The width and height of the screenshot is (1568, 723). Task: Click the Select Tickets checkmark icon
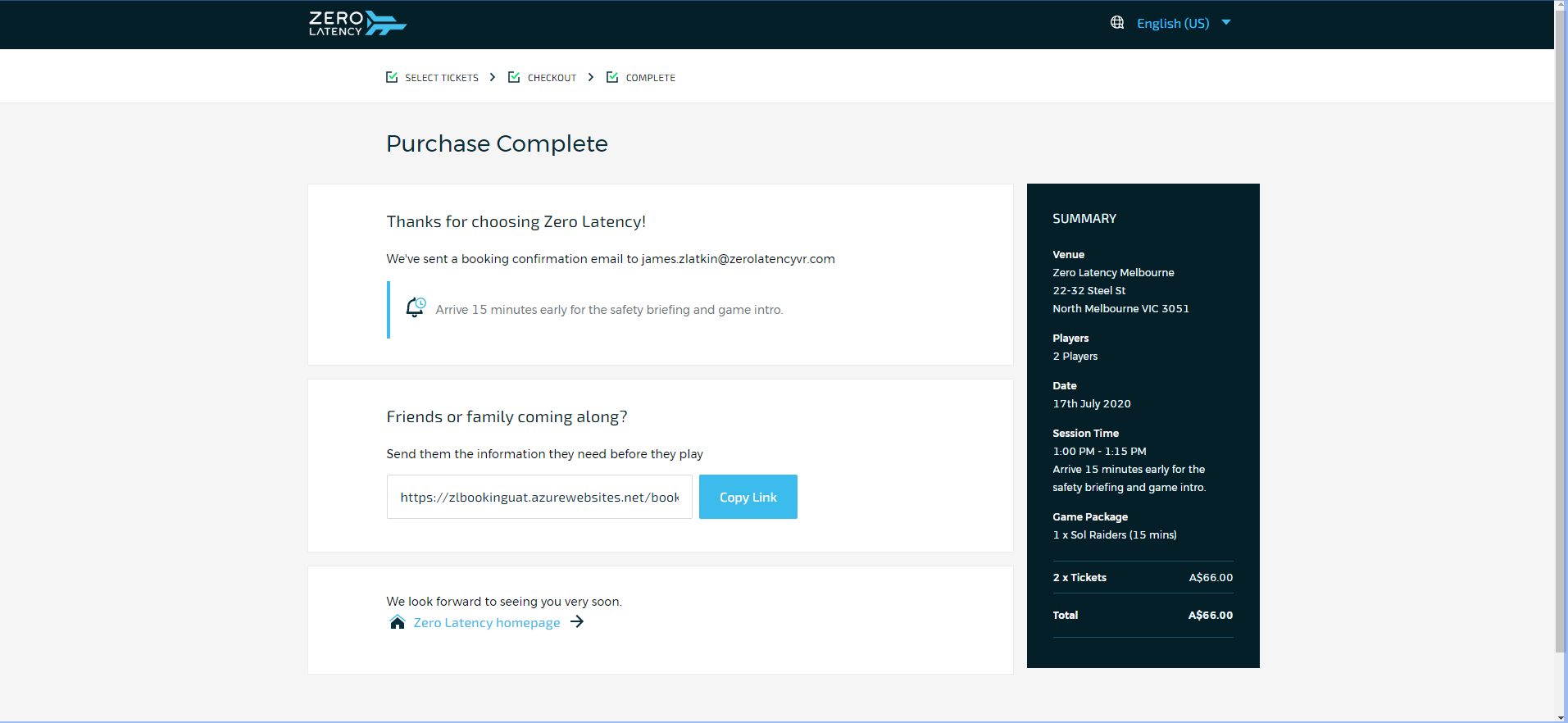click(x=392, y=77)
